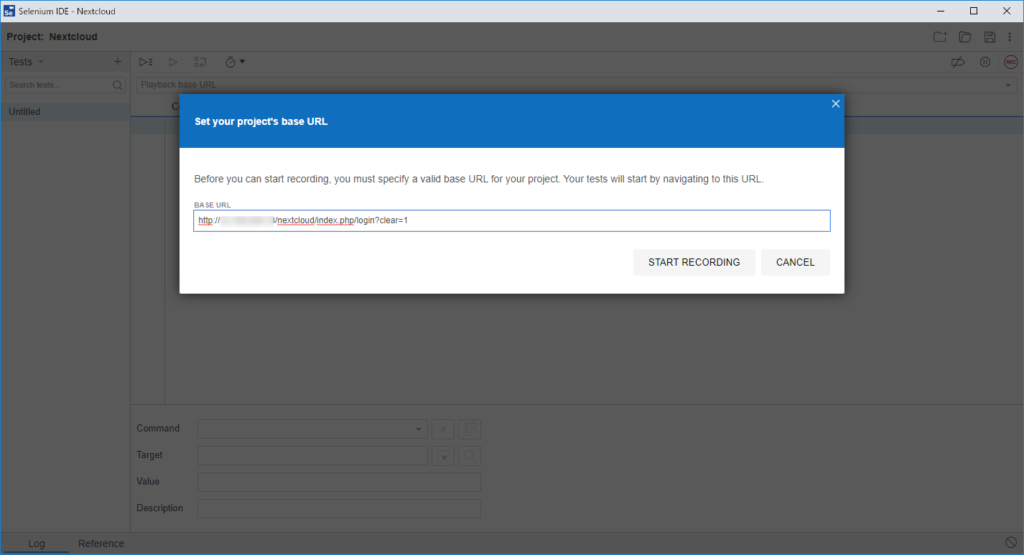Clear the log icon

tap(1011, 543)
